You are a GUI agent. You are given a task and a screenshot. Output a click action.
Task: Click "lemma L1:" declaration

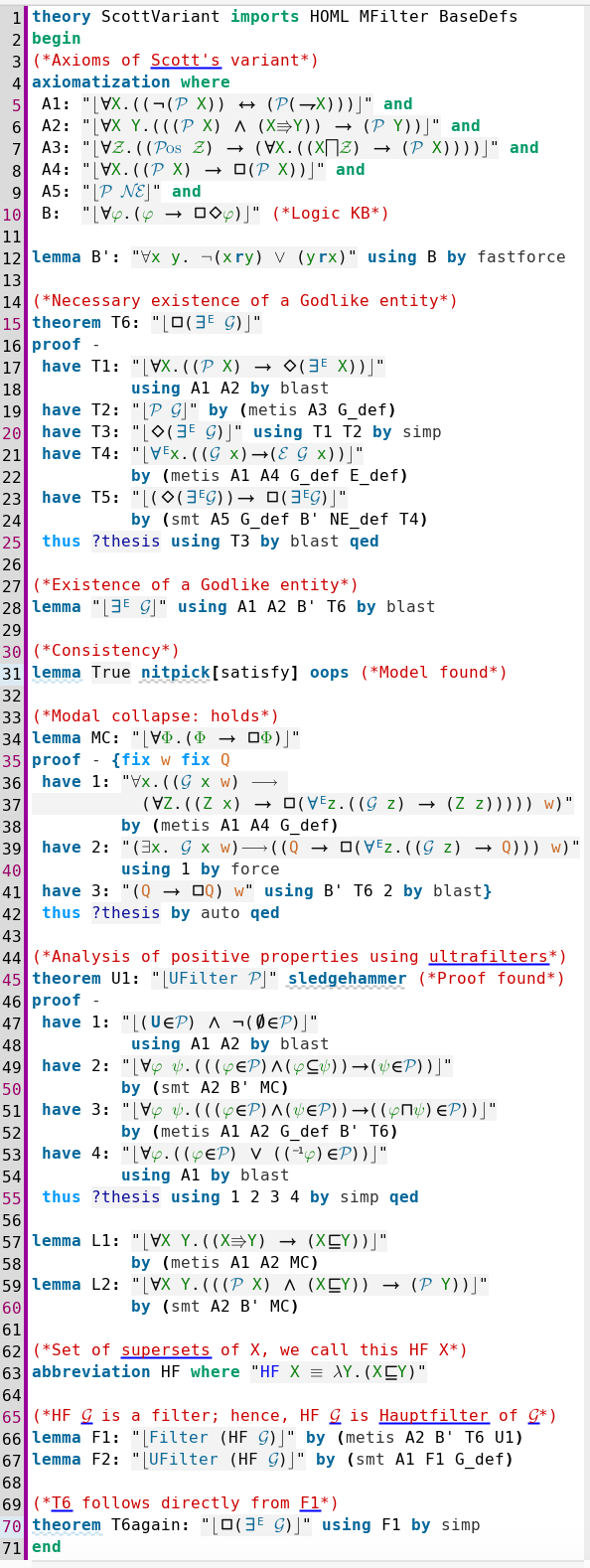76,1241
